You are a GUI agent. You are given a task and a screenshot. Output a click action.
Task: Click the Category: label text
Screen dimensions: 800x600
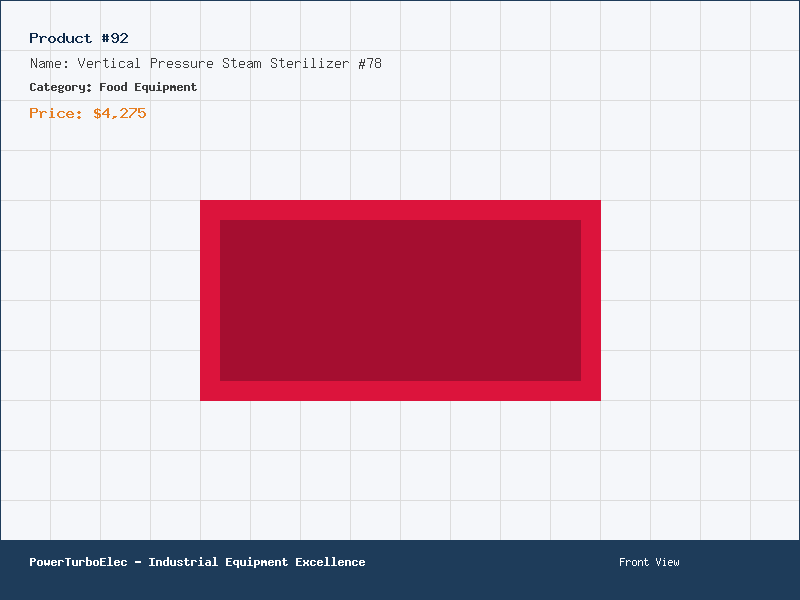point(61,87)
